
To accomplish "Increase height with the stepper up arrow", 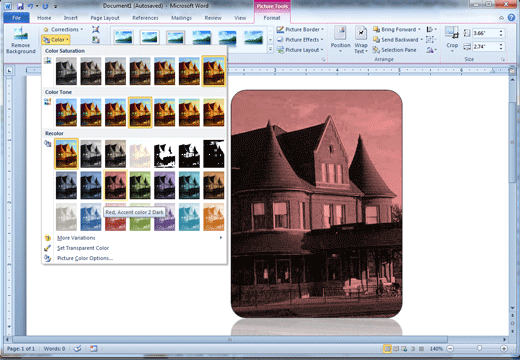I will click(x=501, y=31).
